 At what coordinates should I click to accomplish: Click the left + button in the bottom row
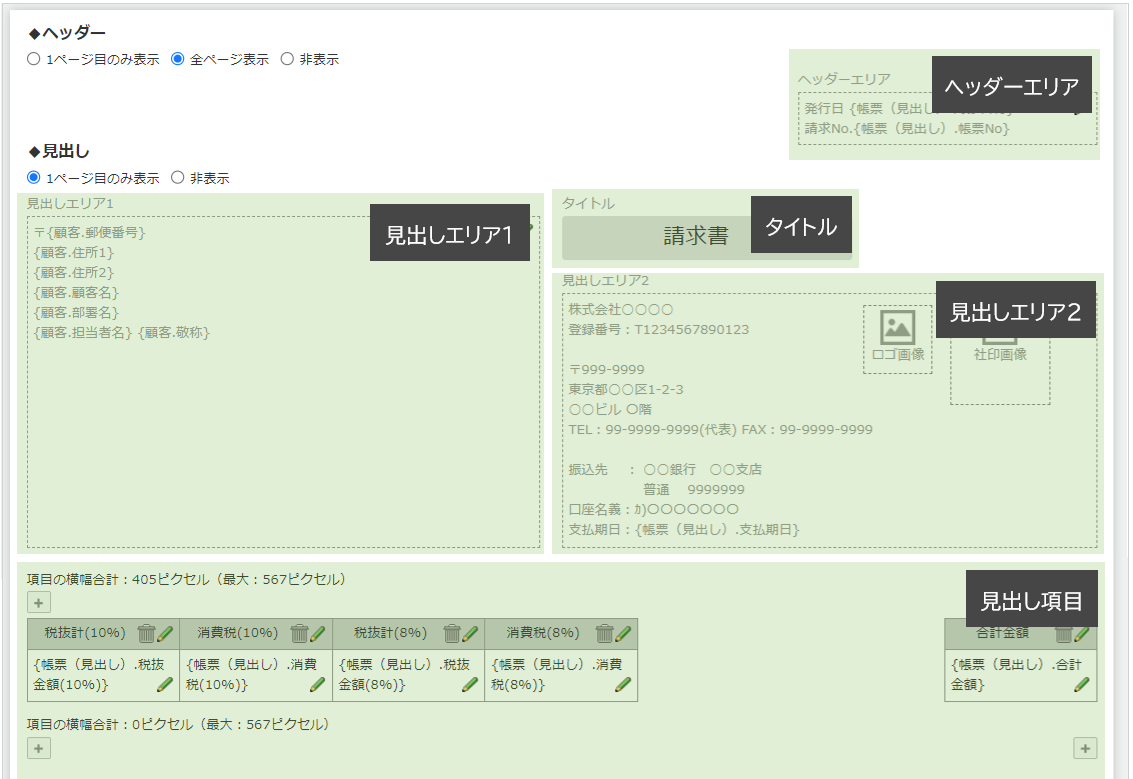point(37,748)
